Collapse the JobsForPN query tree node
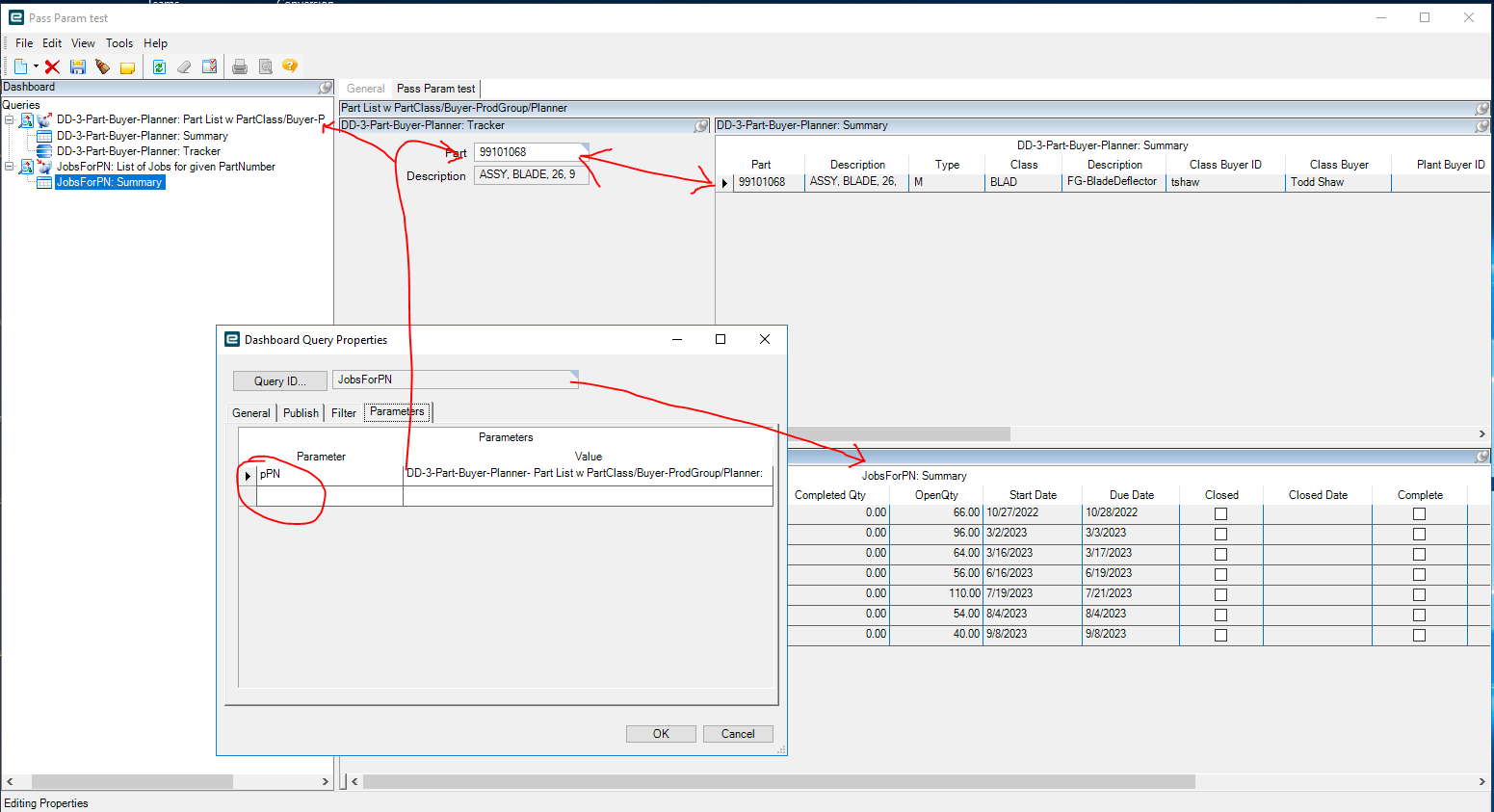1494x812 pixels. click(x=9, y=167)
